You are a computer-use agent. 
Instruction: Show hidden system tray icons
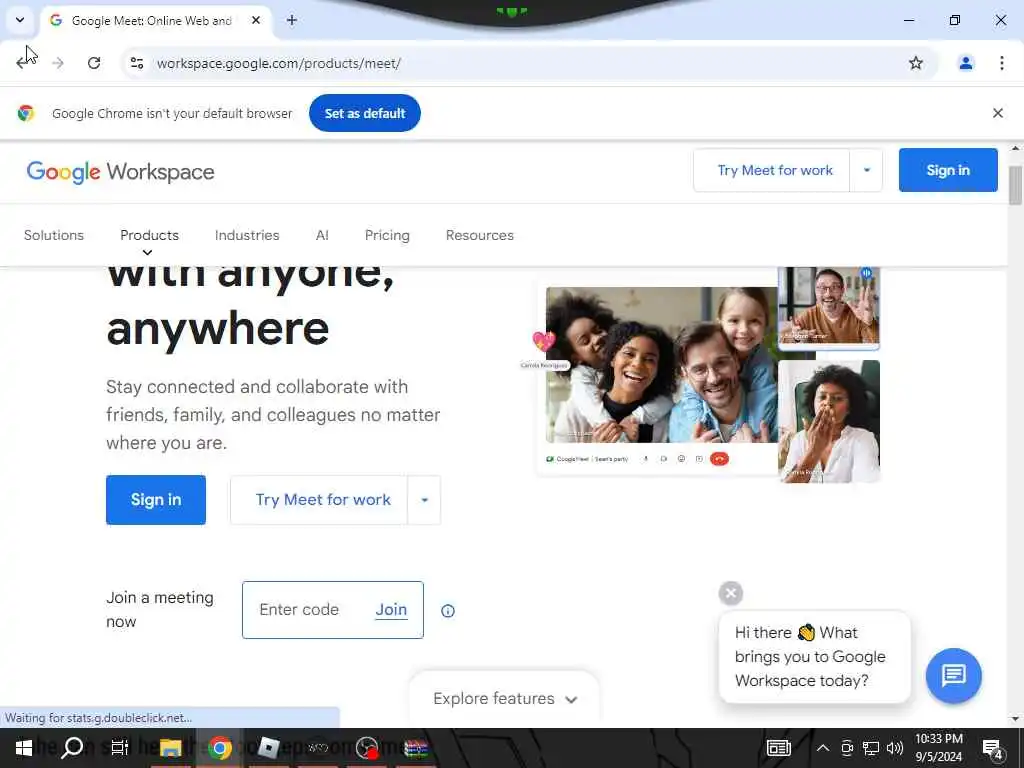(823, 748)
